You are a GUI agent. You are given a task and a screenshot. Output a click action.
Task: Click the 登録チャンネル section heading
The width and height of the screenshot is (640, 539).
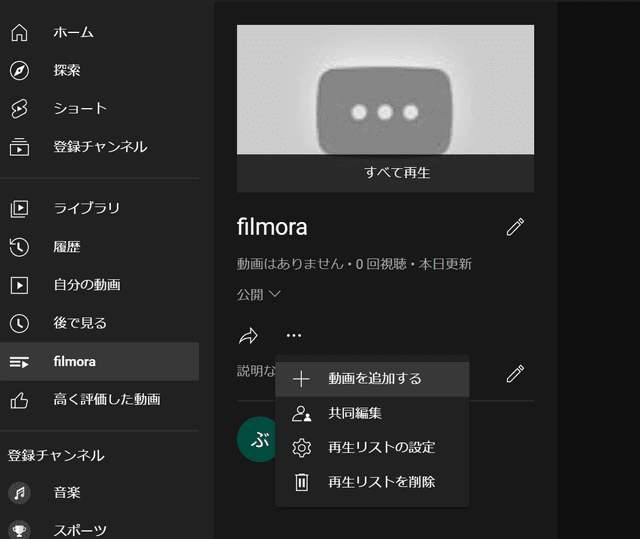[x=56, y=455]
